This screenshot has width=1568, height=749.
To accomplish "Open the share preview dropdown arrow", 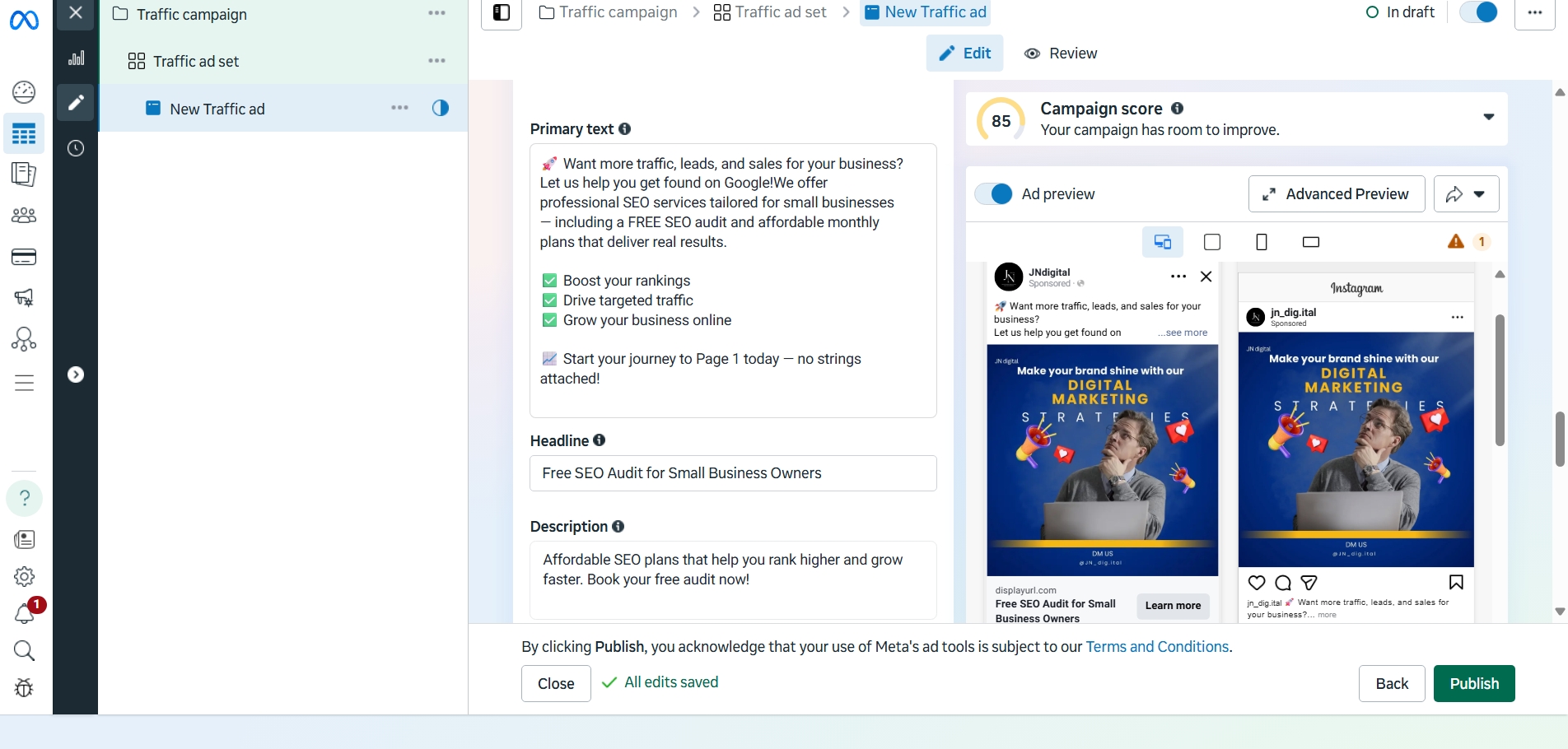I will pos(1479,193).
